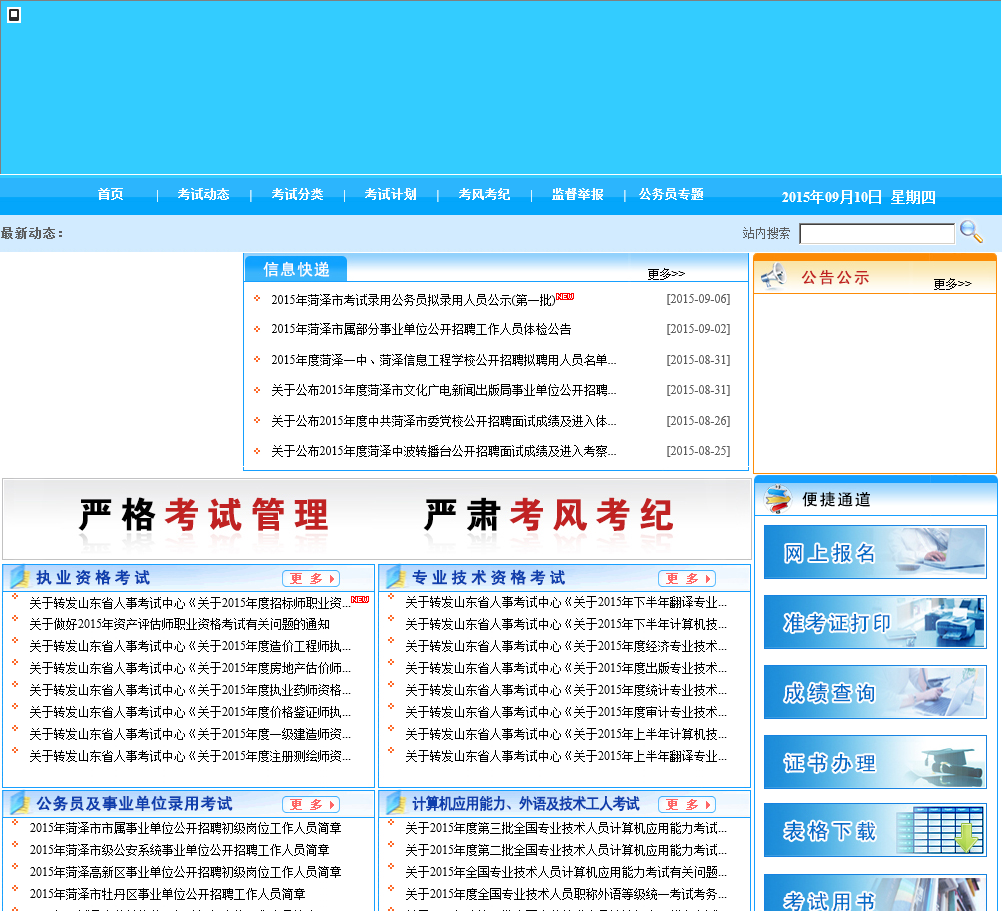Open 经济专业技术 notice link

(566, 646)
